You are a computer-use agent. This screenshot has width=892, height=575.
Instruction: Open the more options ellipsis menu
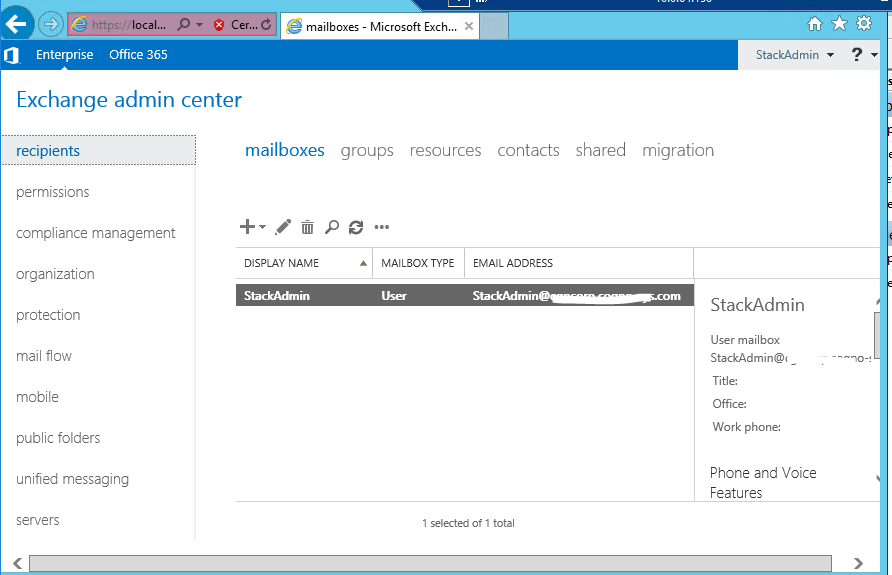[381, 227]
